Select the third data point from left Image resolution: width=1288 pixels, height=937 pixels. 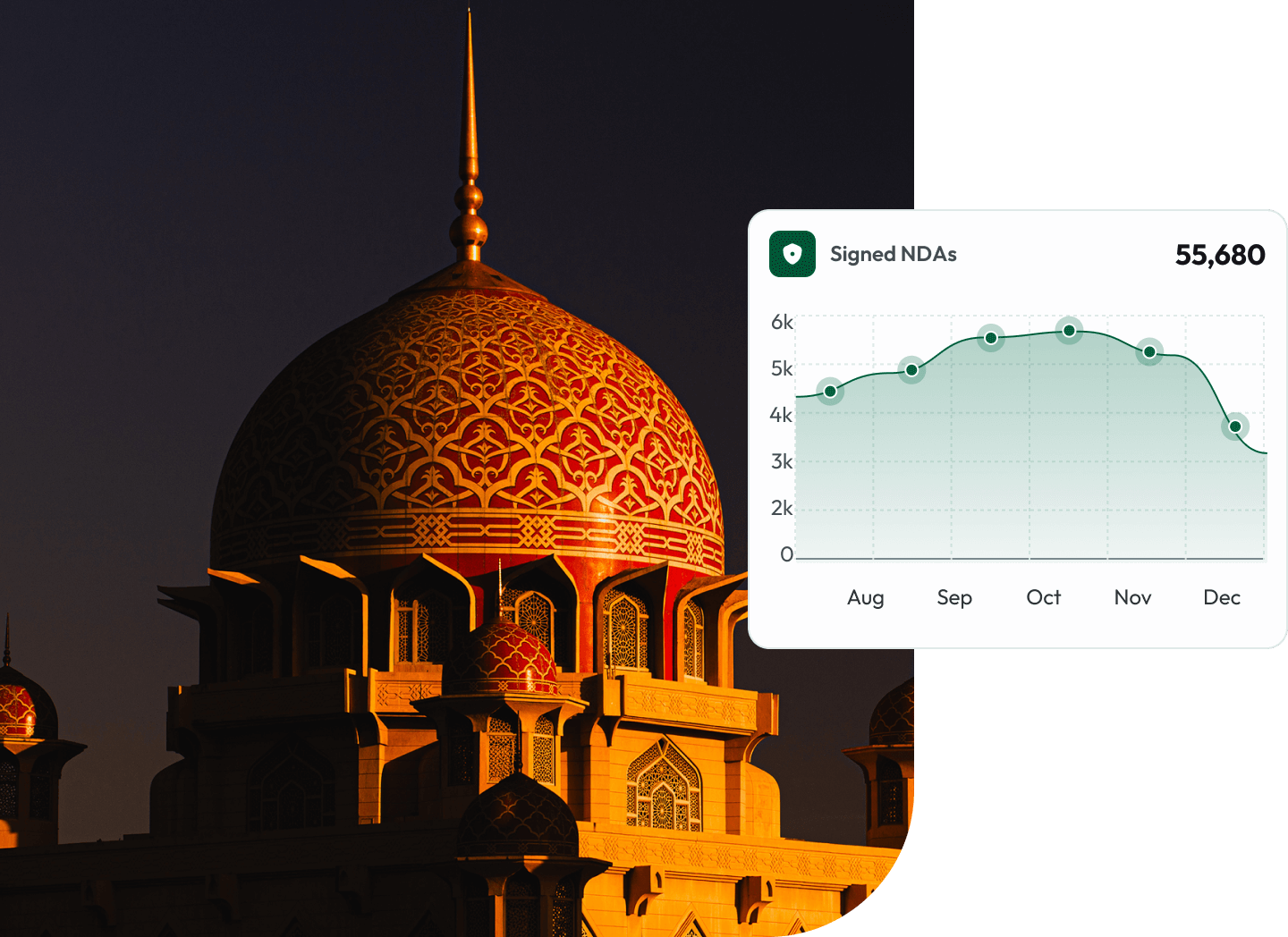(x=991, y=338)
